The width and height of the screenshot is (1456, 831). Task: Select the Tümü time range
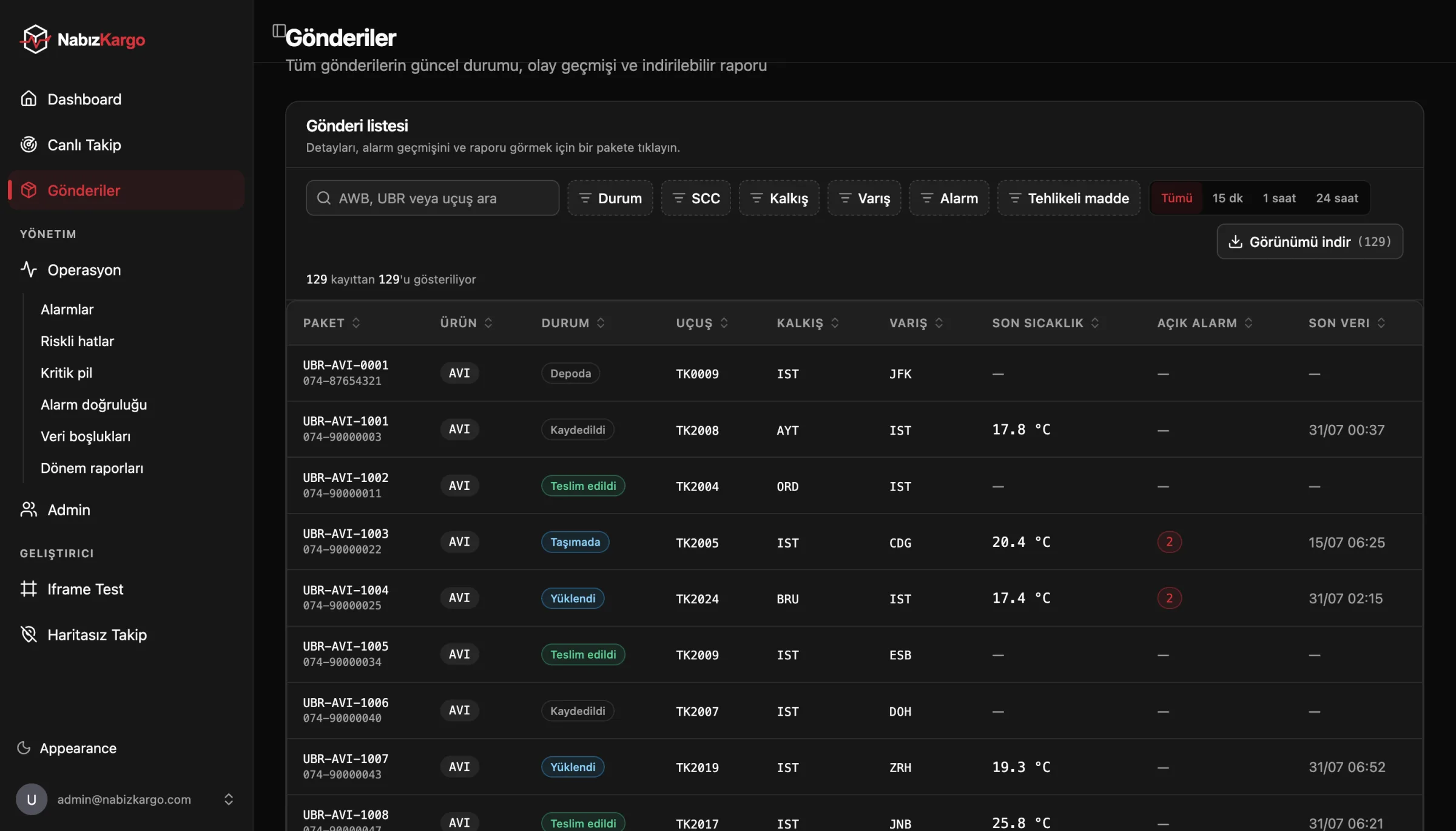tap(1176, 198)
